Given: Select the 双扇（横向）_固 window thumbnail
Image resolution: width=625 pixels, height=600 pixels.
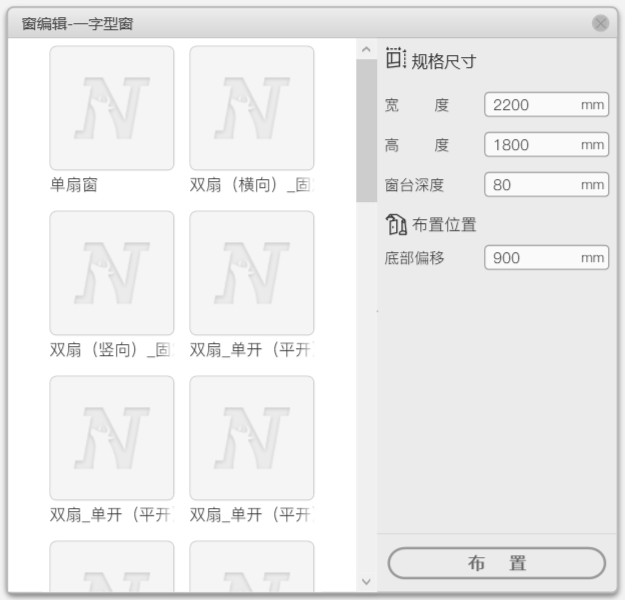Looking at the screenshot, I should pyautogui.click(x=252, y=108).
